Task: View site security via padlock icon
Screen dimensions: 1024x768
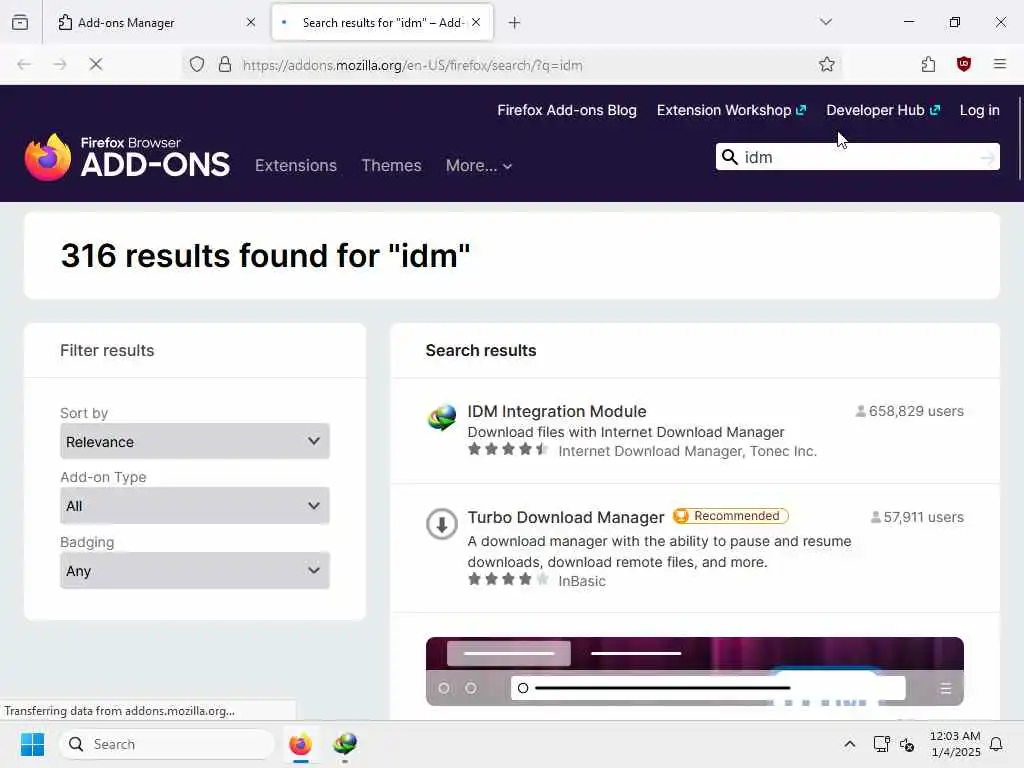Action: (225, 64)
